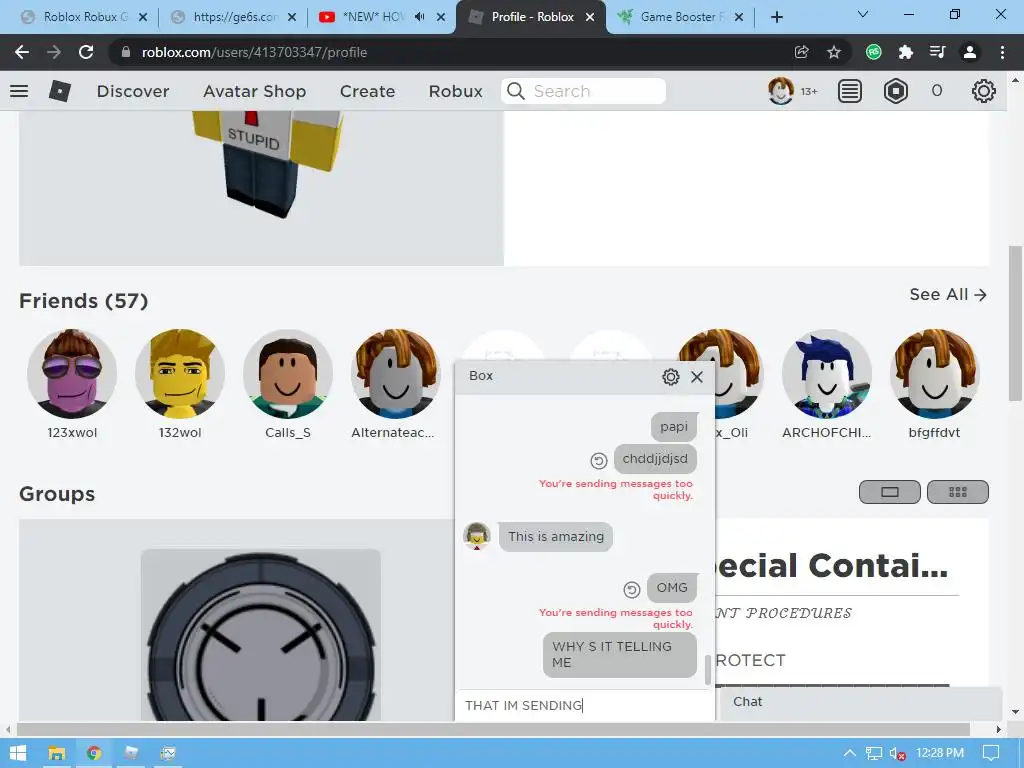The height and width of the screenshot is (768, 1024).
Task: Click the sender avatar beside 'This is amazing'
Action: [477, 536]
